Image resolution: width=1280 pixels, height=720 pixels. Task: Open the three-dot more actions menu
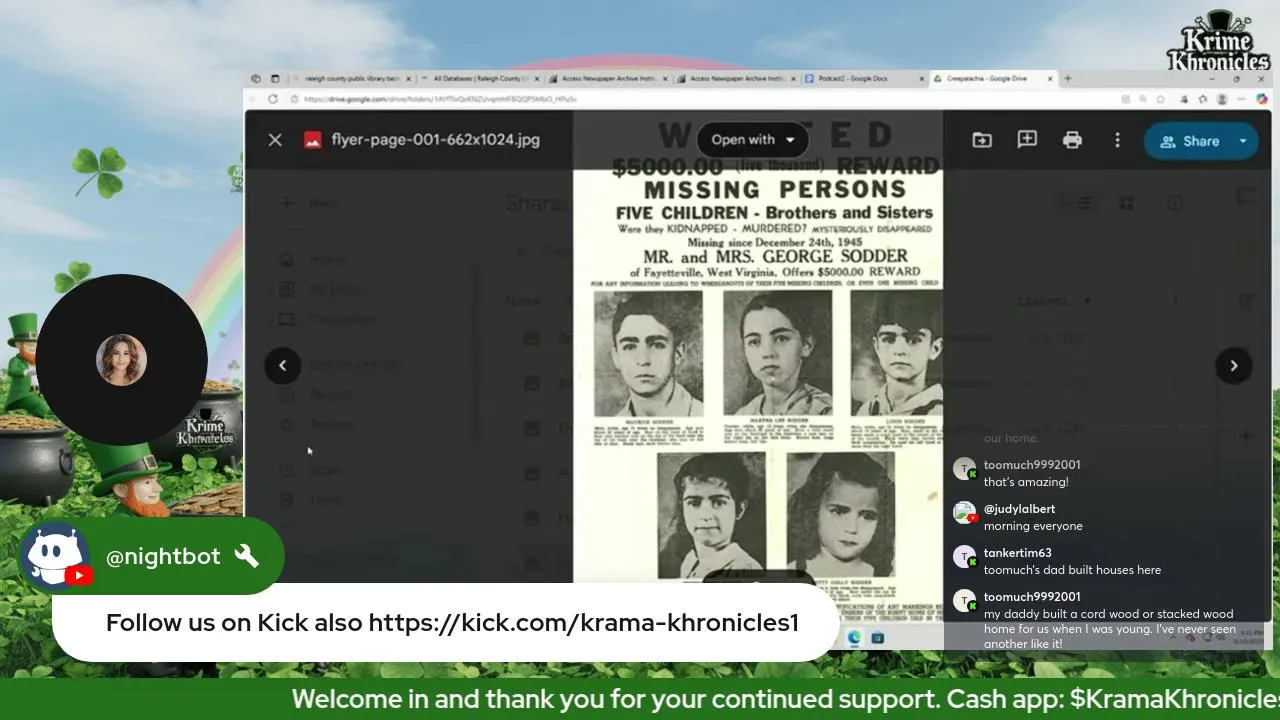pos(1117,140)
